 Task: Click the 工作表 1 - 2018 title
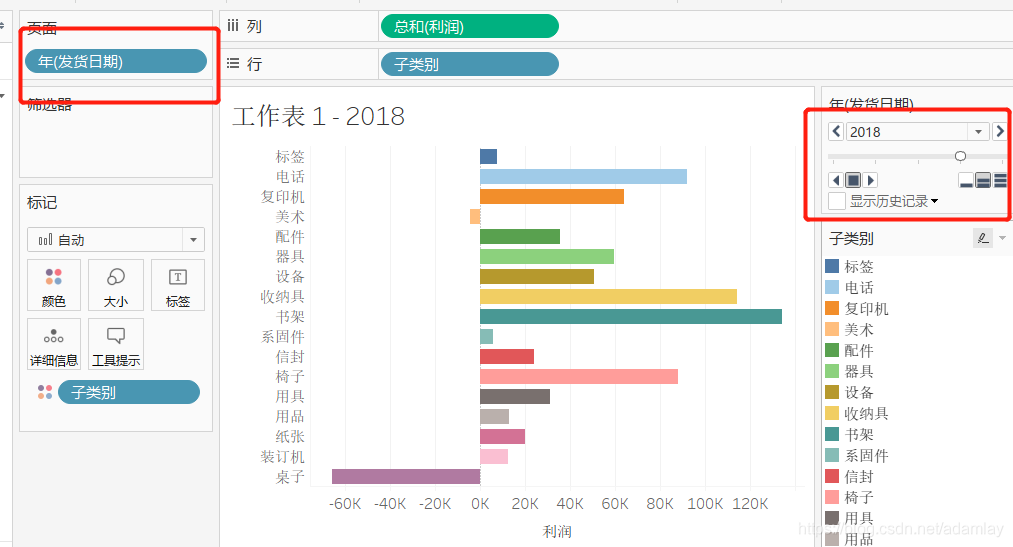tap(319, 116)
